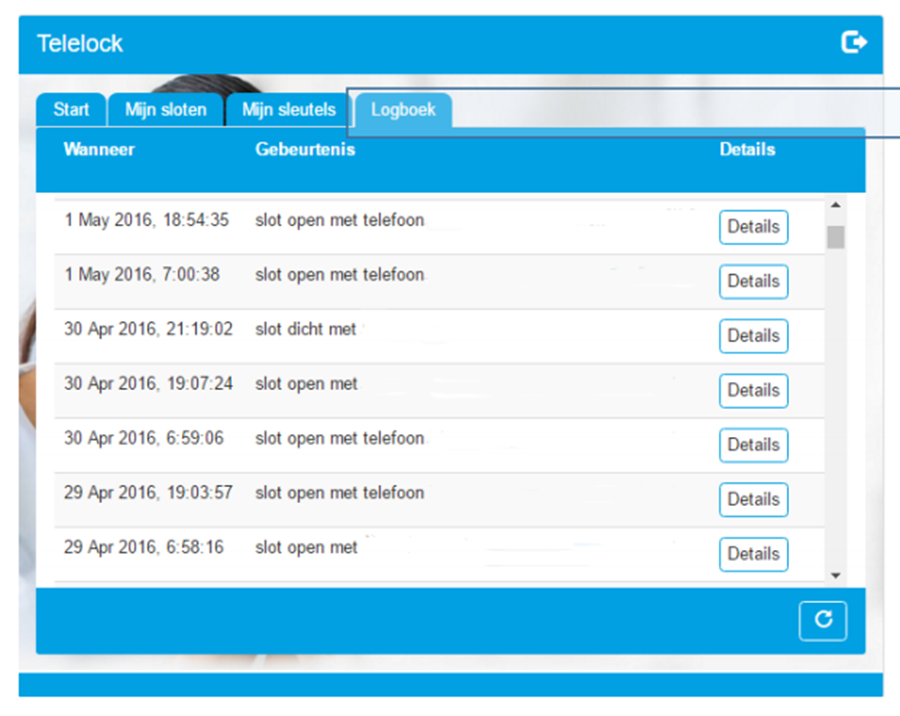Open the Mijn sleutels tab
Screen dimensions: 900x716
pyautogui.click(x=288, y=110)
